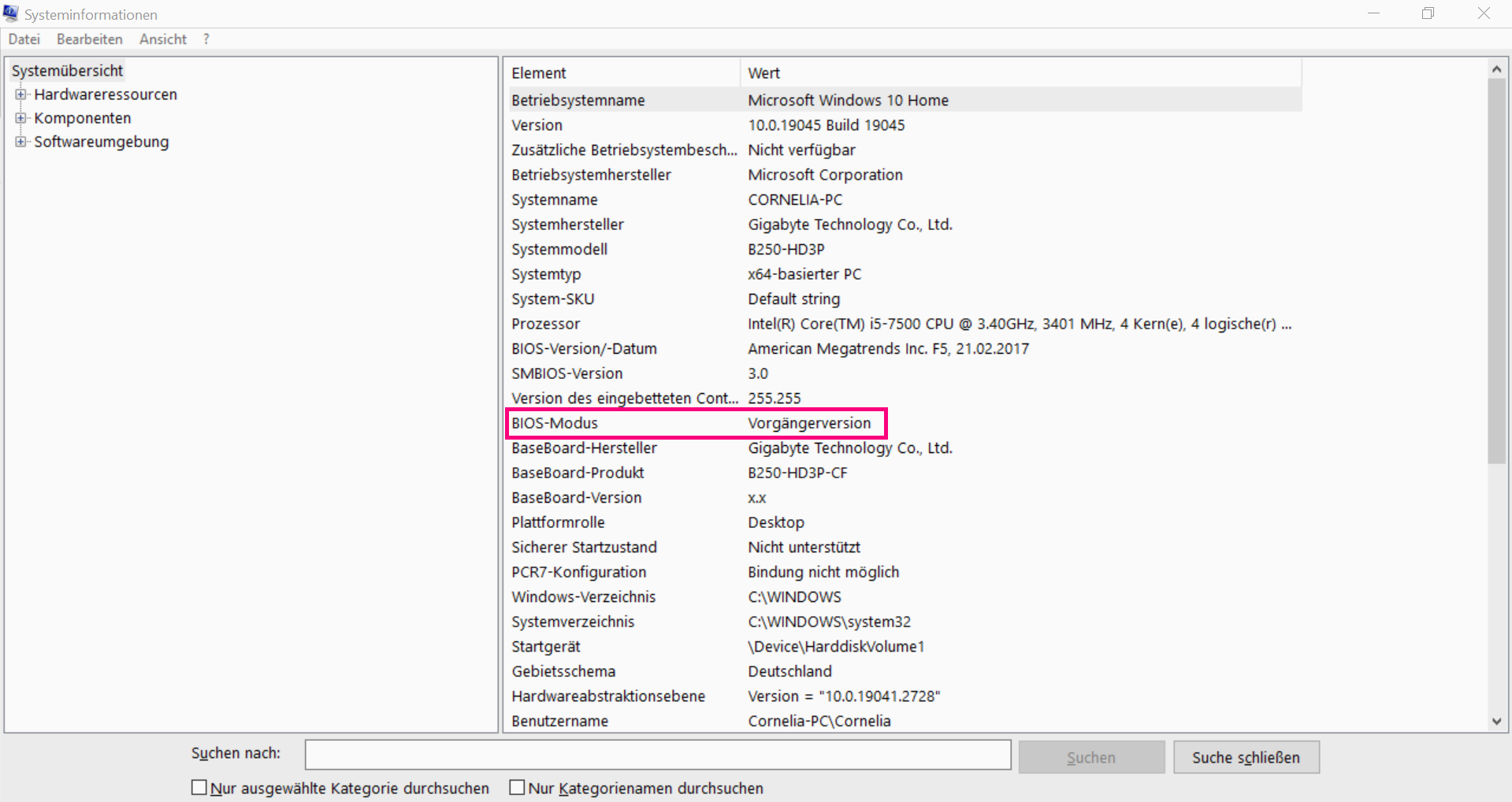This screenshot has height=802, width=1512.
Task: Click the 'Suchen nach' search field
Action: (658, 755)
